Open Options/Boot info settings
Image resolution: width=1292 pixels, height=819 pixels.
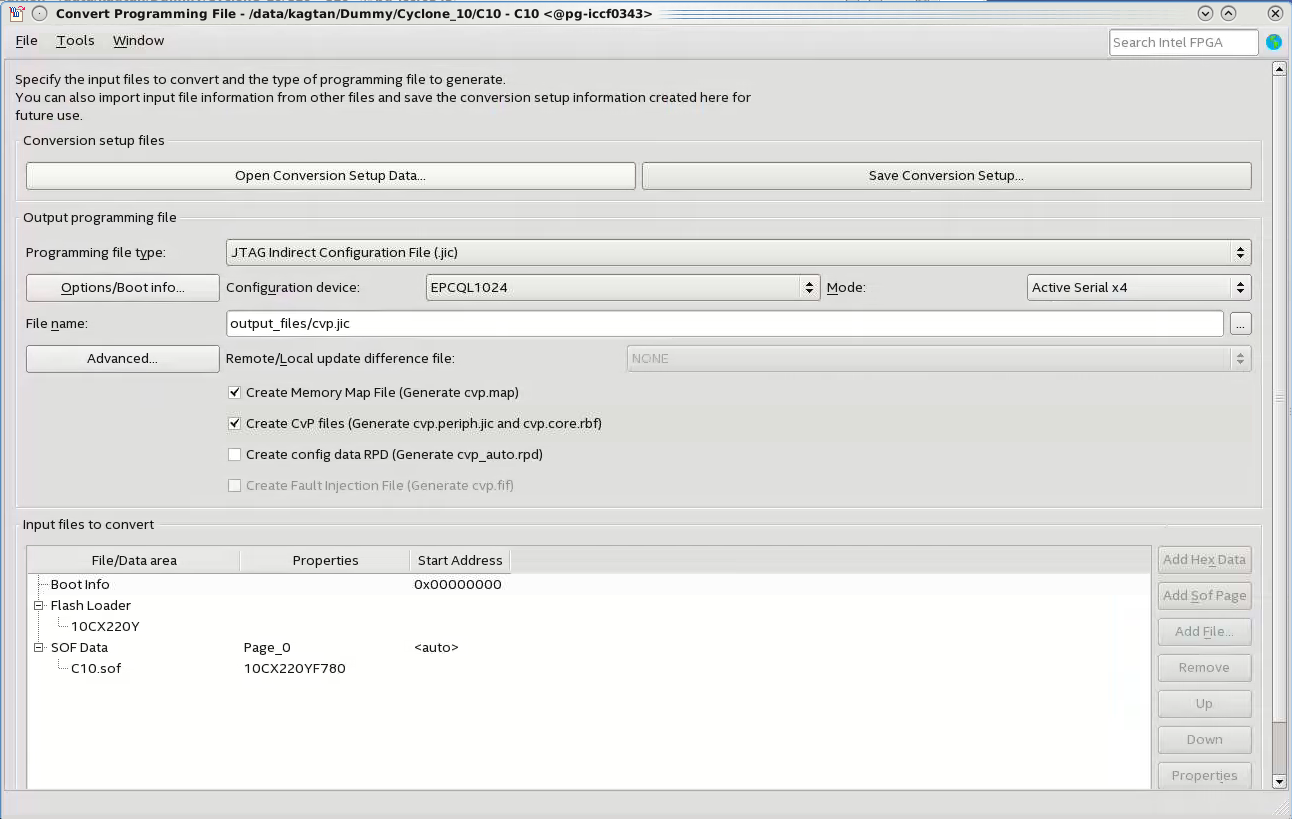pos(123,288)
